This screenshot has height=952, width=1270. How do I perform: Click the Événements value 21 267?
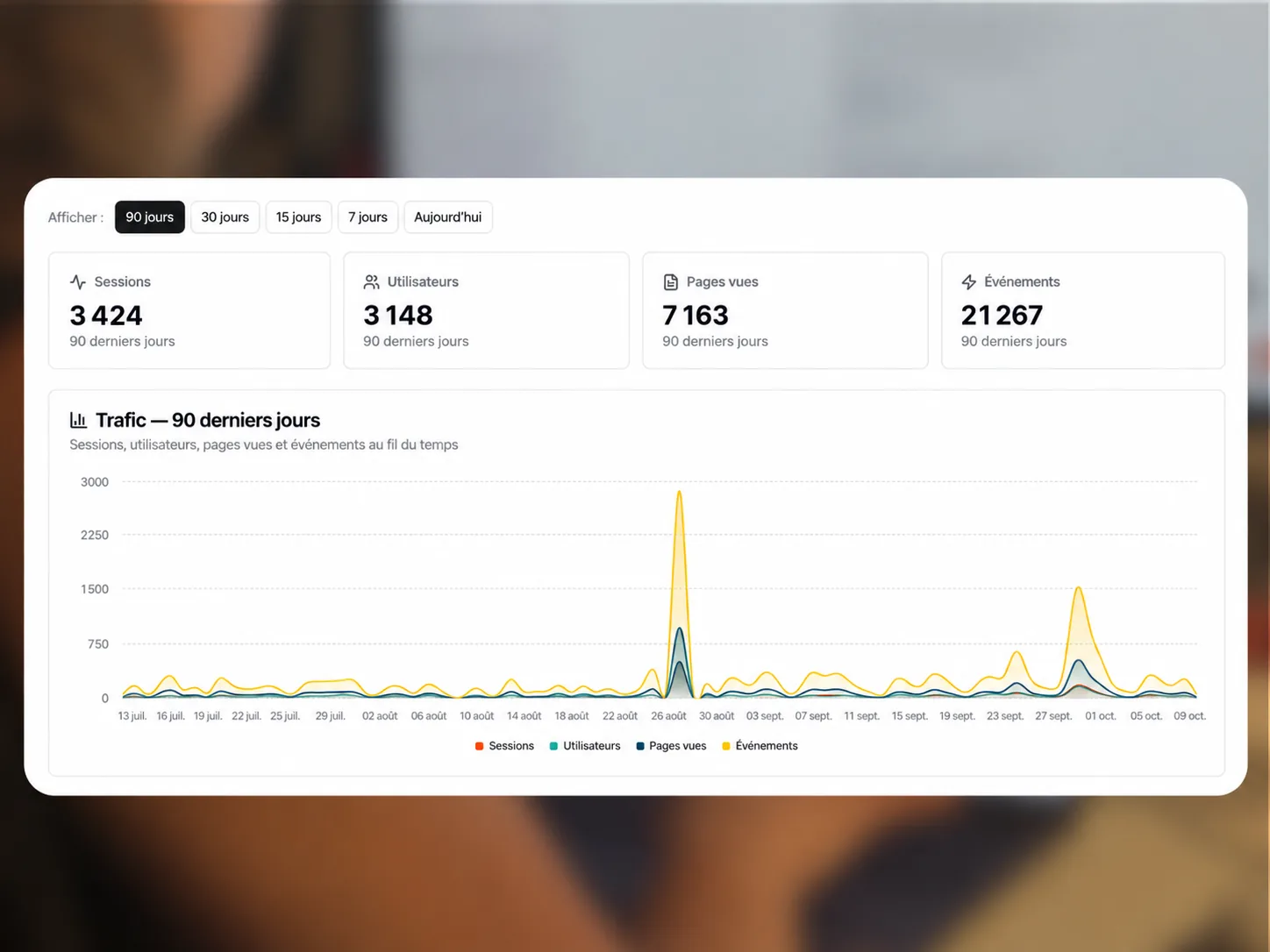click(1002, 316)
